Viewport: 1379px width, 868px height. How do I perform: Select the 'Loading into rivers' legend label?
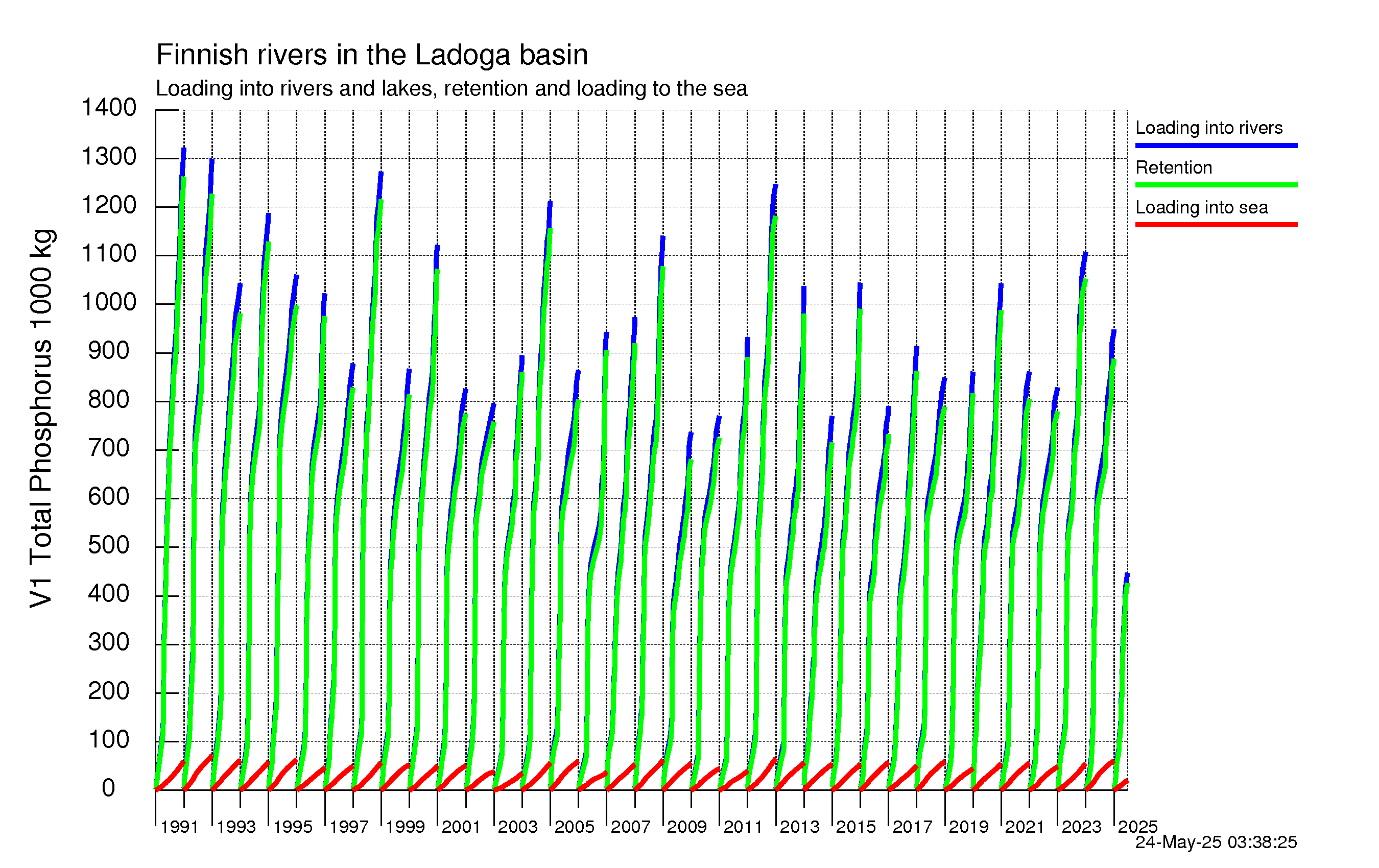(x=1209, y=128)
